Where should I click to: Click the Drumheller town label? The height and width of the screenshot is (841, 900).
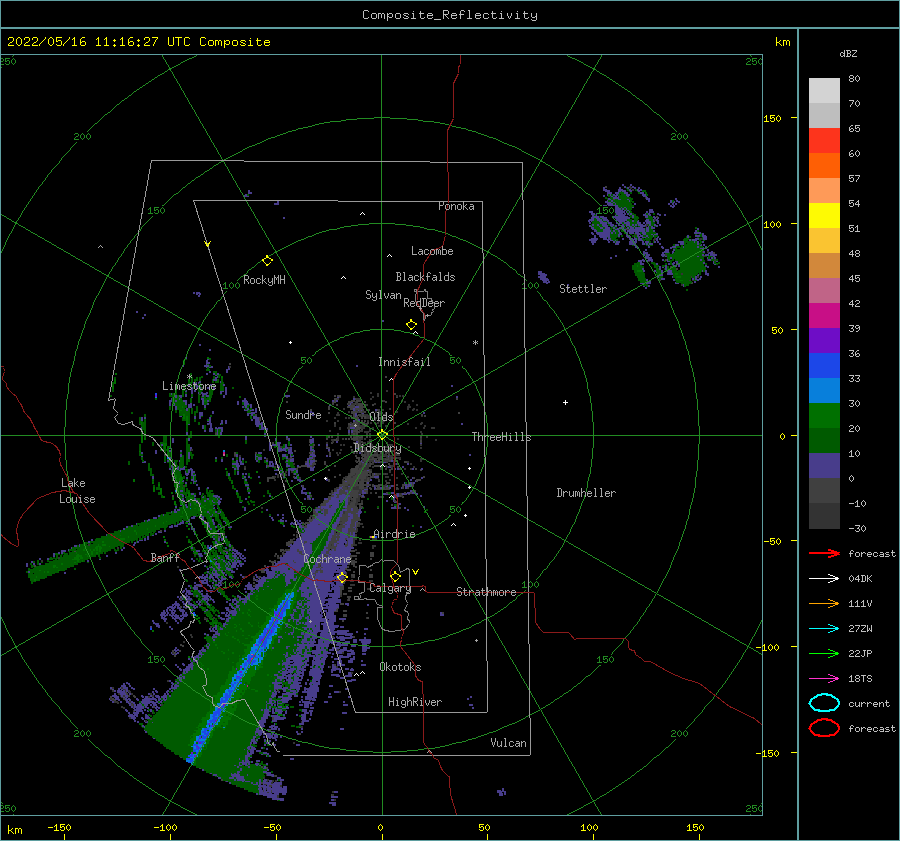tap(586, 493)
